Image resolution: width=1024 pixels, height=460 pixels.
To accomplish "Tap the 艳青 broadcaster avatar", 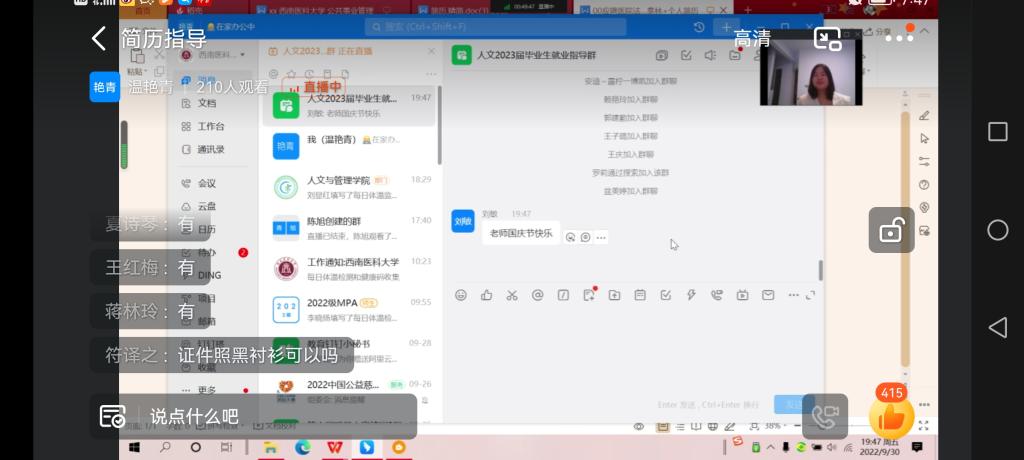I will [x=104, y=87].
